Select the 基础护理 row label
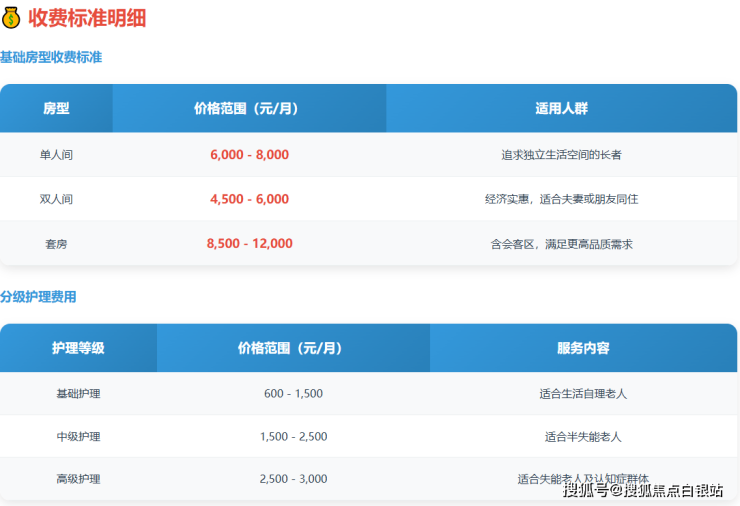 (78, 394)
